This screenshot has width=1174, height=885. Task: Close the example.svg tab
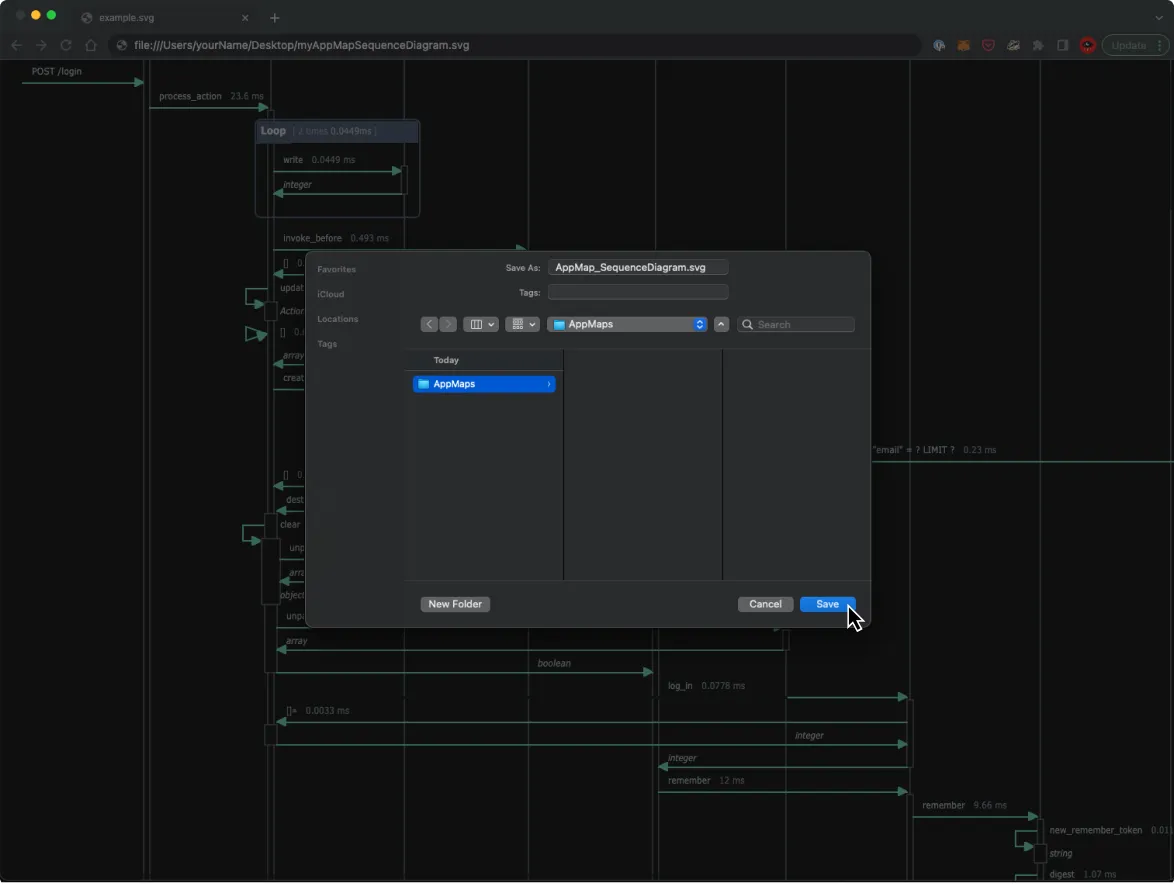[x=245, y=17]
